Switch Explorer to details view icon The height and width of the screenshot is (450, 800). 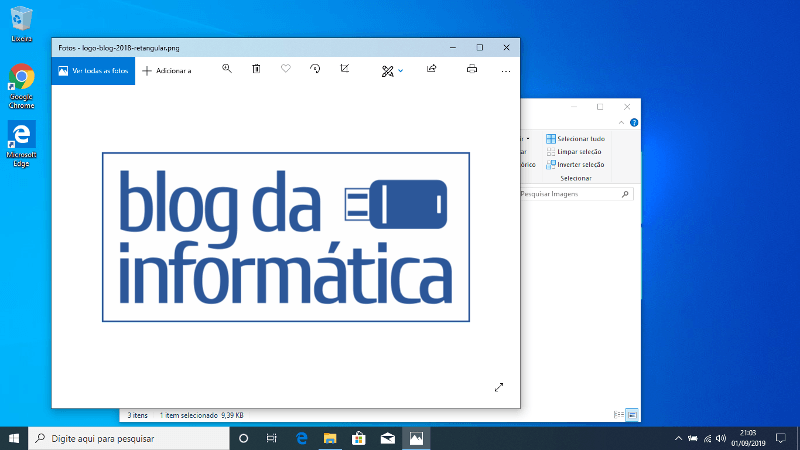[x=618, y=415]
